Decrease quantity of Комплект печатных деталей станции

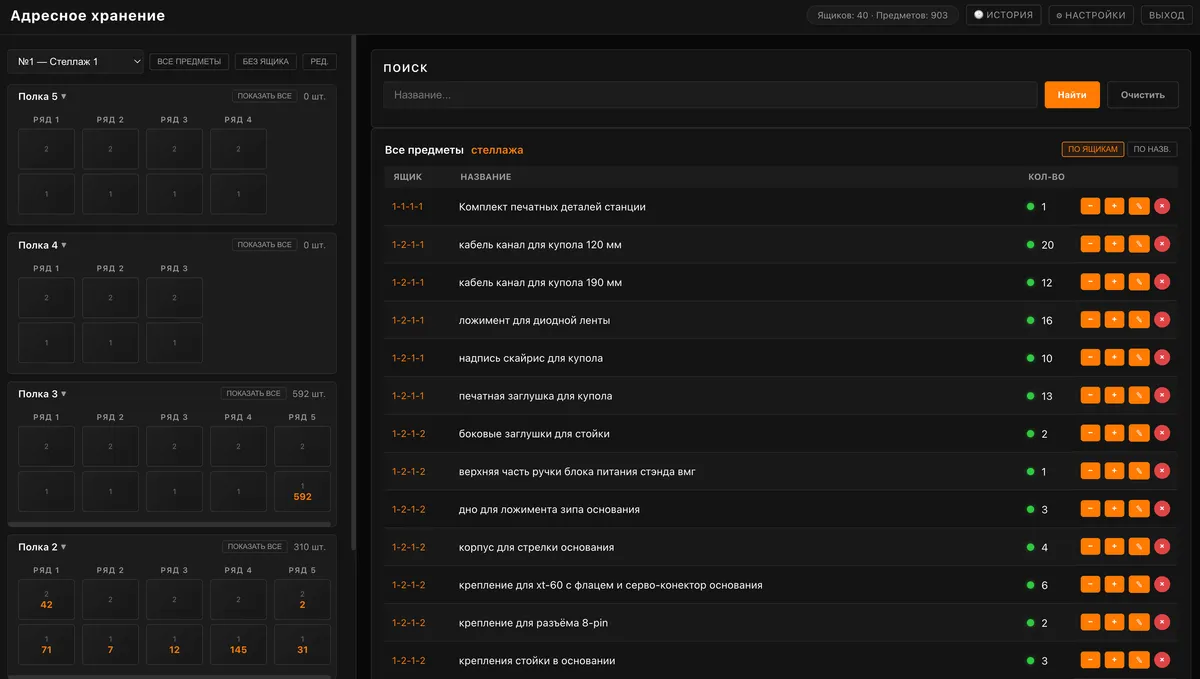(x=1090, y=206)
